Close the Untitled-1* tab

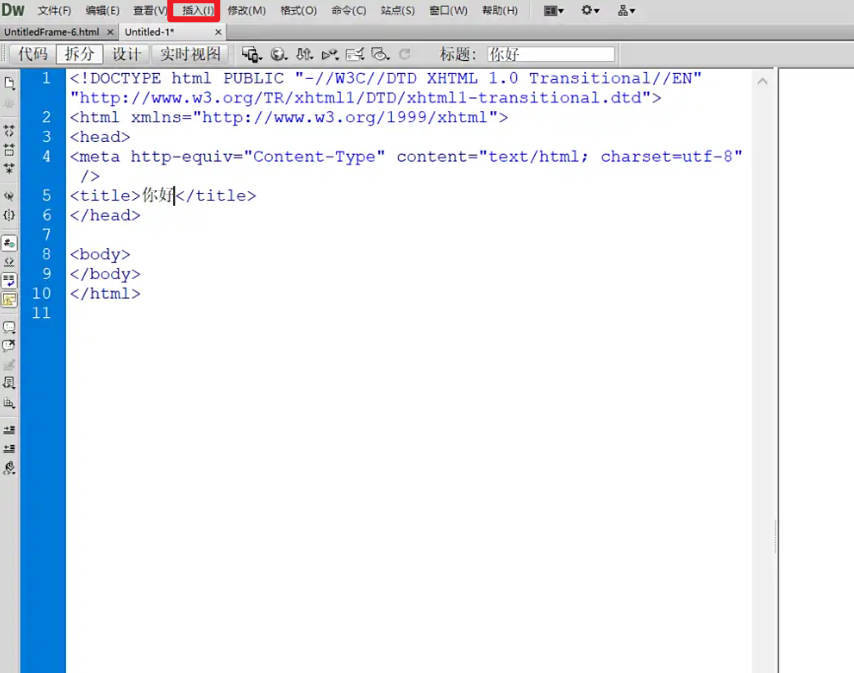point(218,32)
